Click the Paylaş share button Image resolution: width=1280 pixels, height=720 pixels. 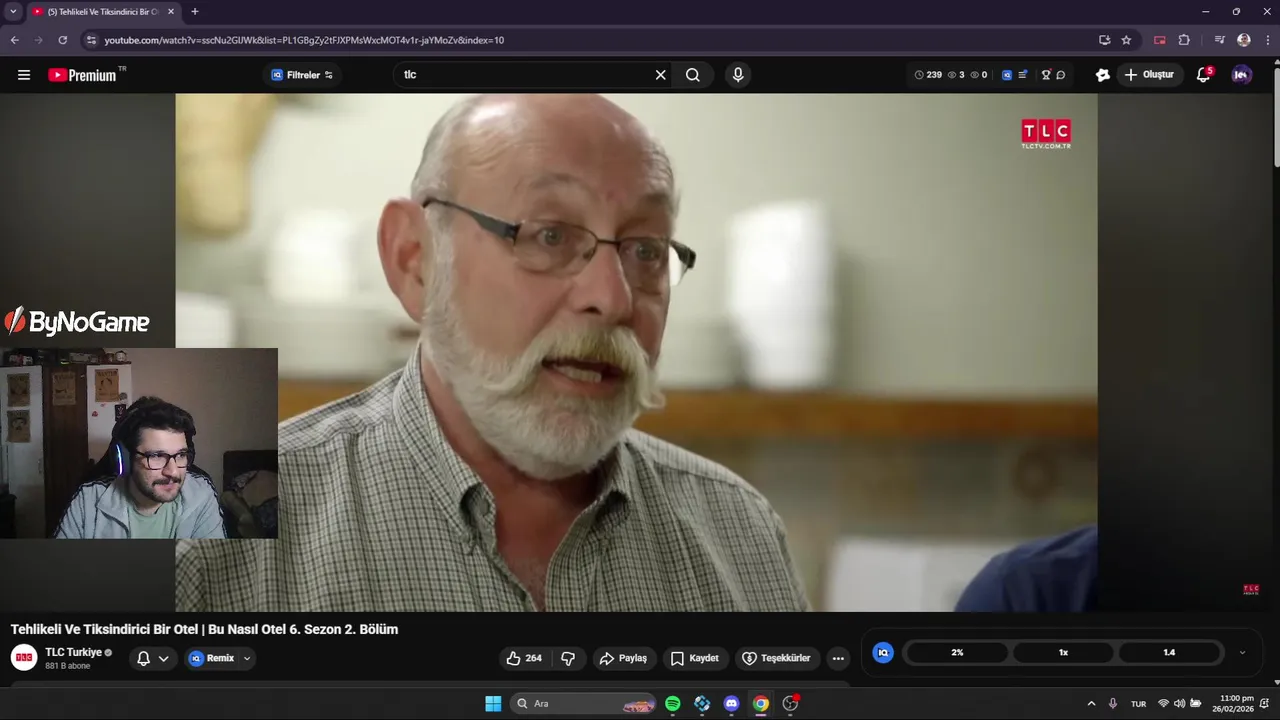pyautogui.click(x=623, y=658)
